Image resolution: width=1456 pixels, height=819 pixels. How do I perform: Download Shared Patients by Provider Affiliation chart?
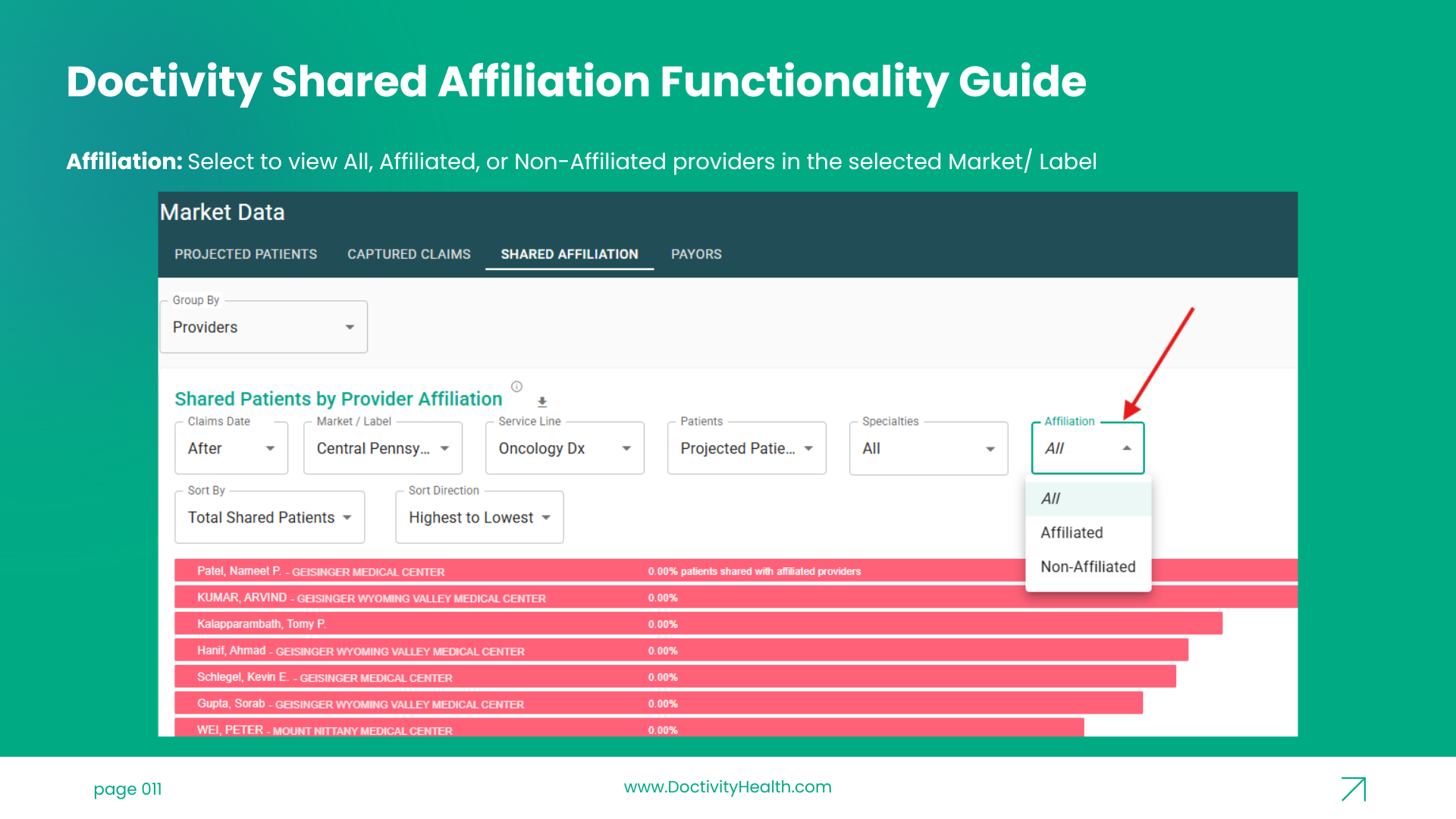[542, 402]
